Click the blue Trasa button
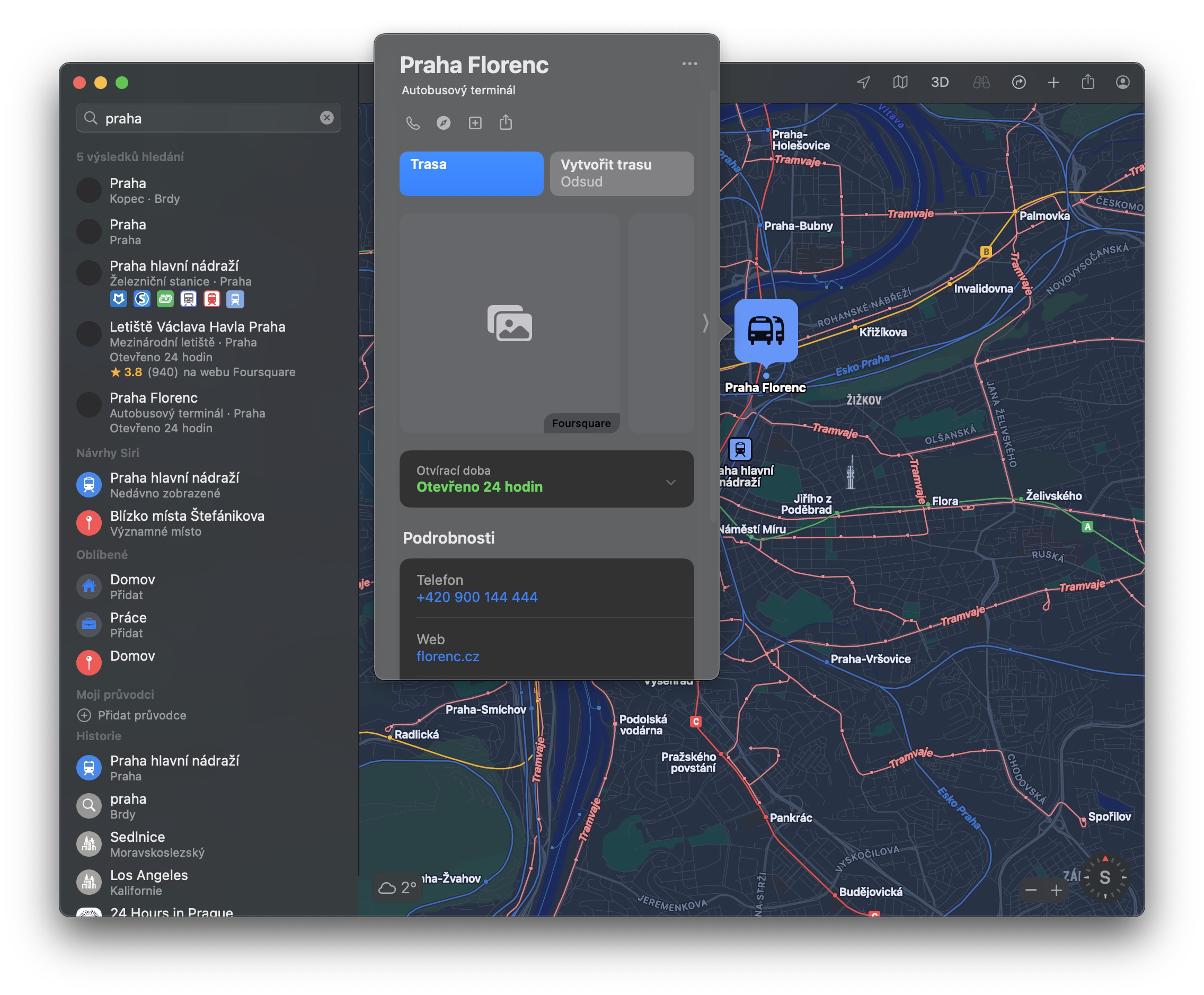 471,173
